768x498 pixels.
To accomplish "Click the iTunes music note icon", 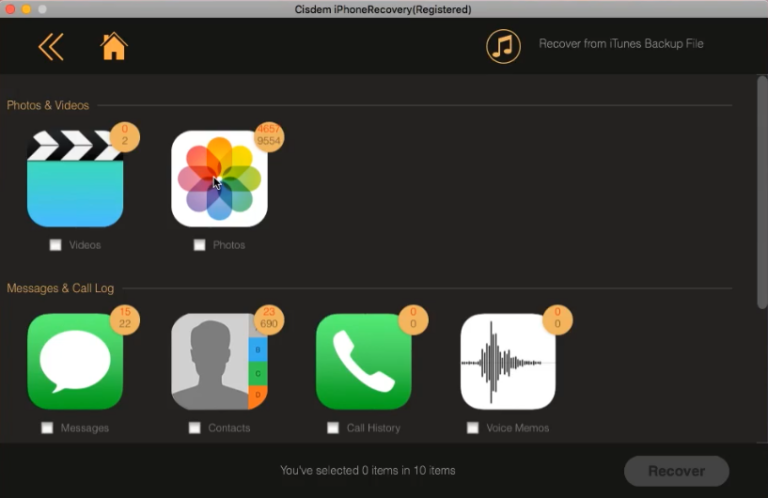I will tap(503, 47).
